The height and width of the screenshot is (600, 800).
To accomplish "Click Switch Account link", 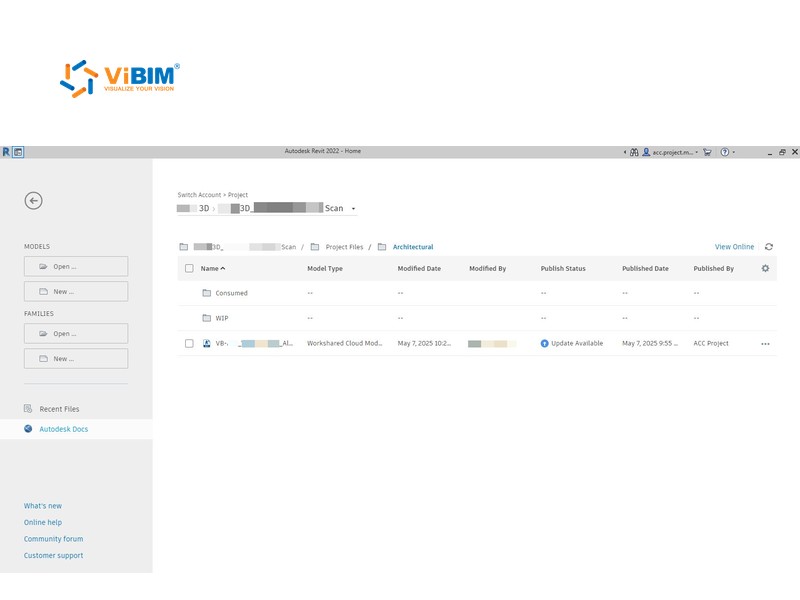I will 199,195.
